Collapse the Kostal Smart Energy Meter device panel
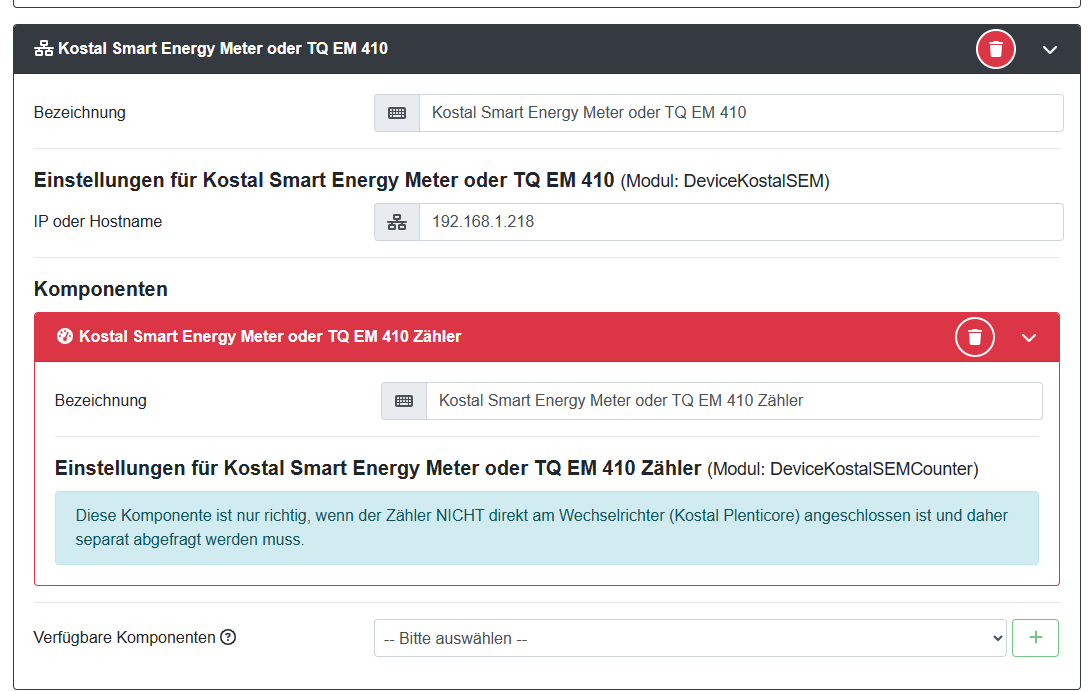This screenshot has height=691, width=1089. point(1049,49)
